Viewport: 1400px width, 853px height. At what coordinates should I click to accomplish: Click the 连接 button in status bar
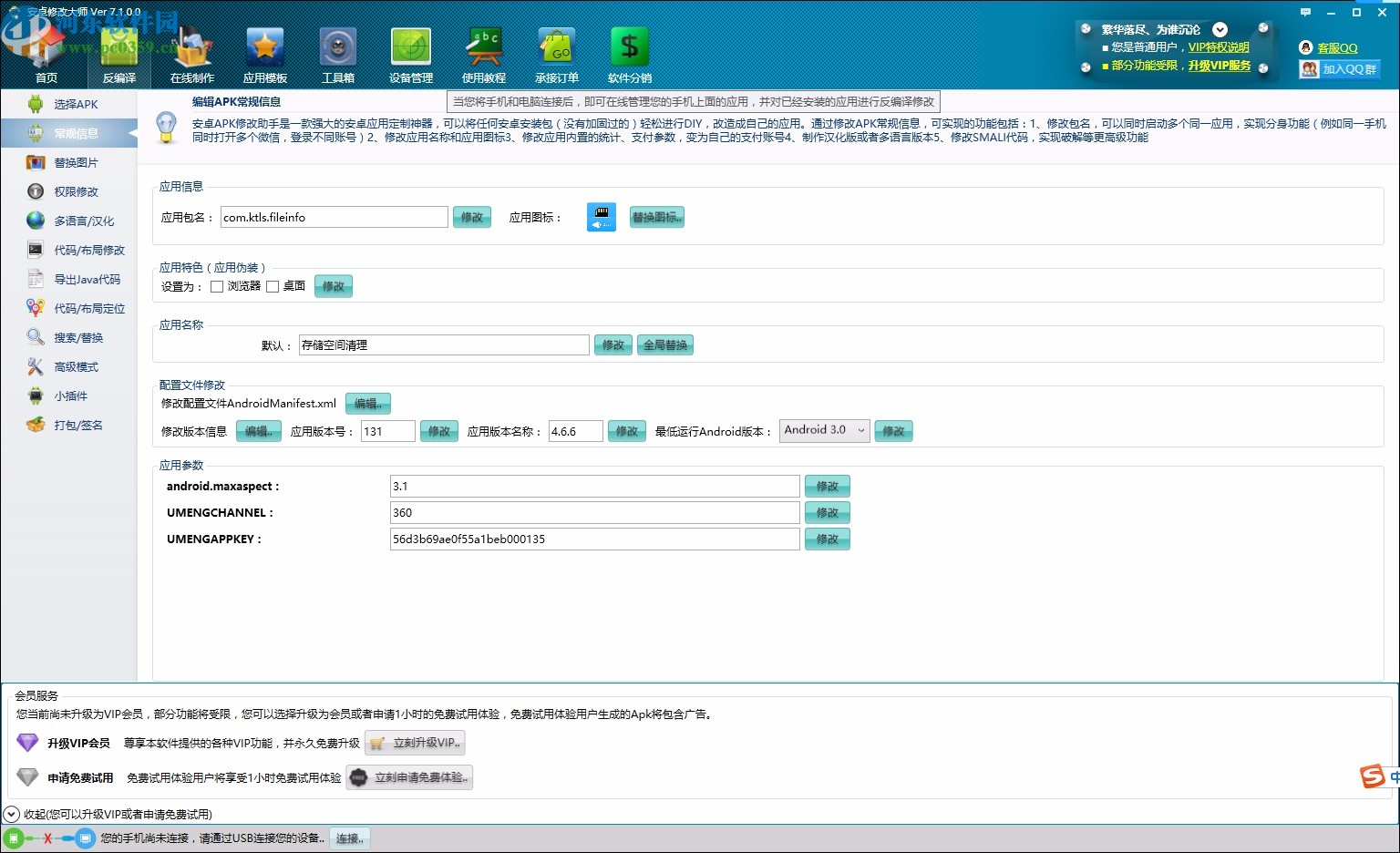point(349,838)
